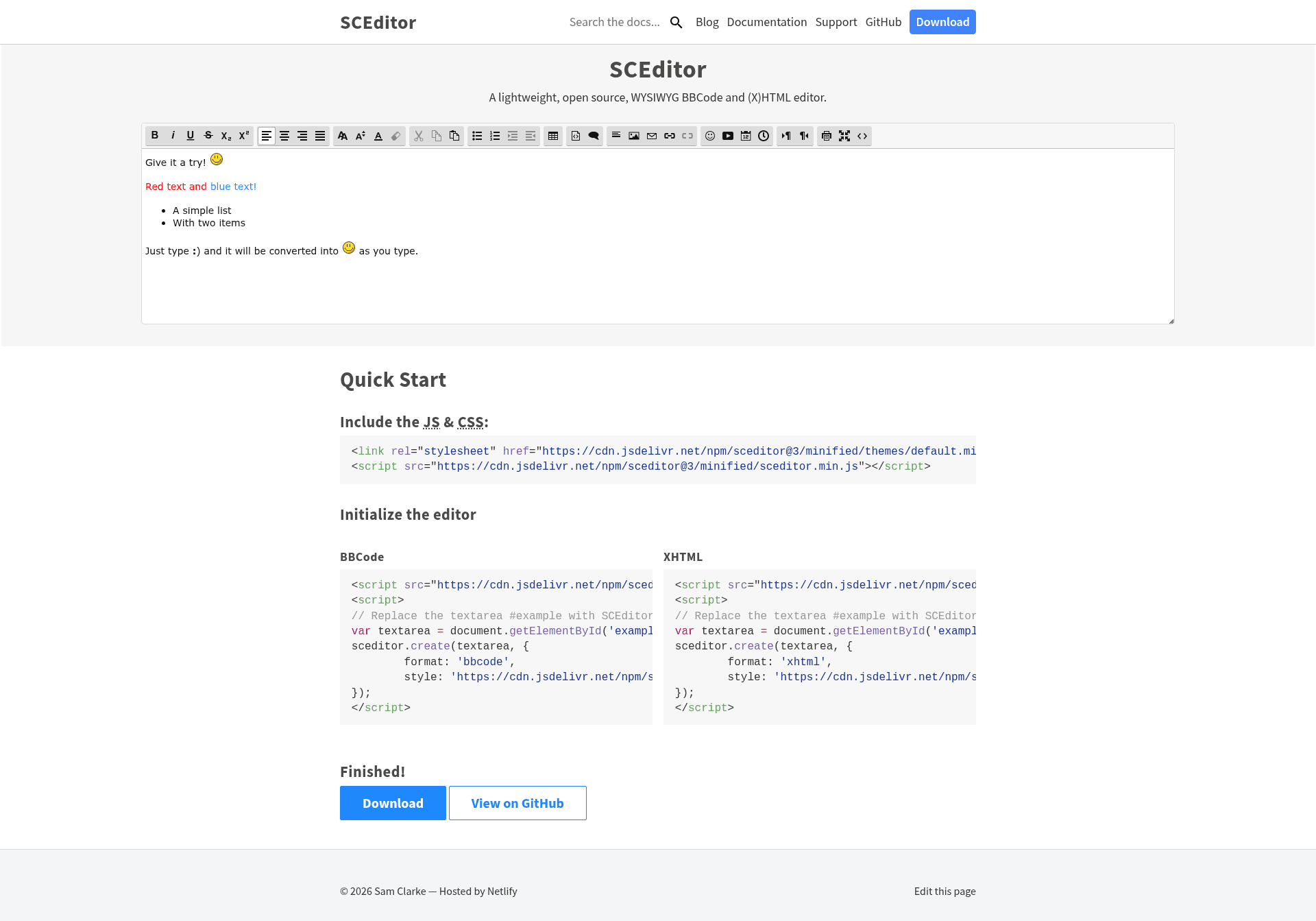This screenshot has width=1316, height=921.
Task: Set left-to-right text direction
Action: (x=786, y=136)
